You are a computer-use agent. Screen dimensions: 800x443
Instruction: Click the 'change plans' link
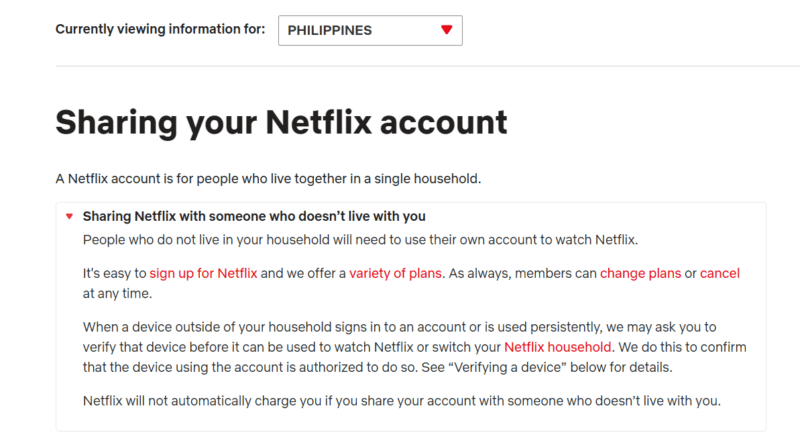(640, 273)
